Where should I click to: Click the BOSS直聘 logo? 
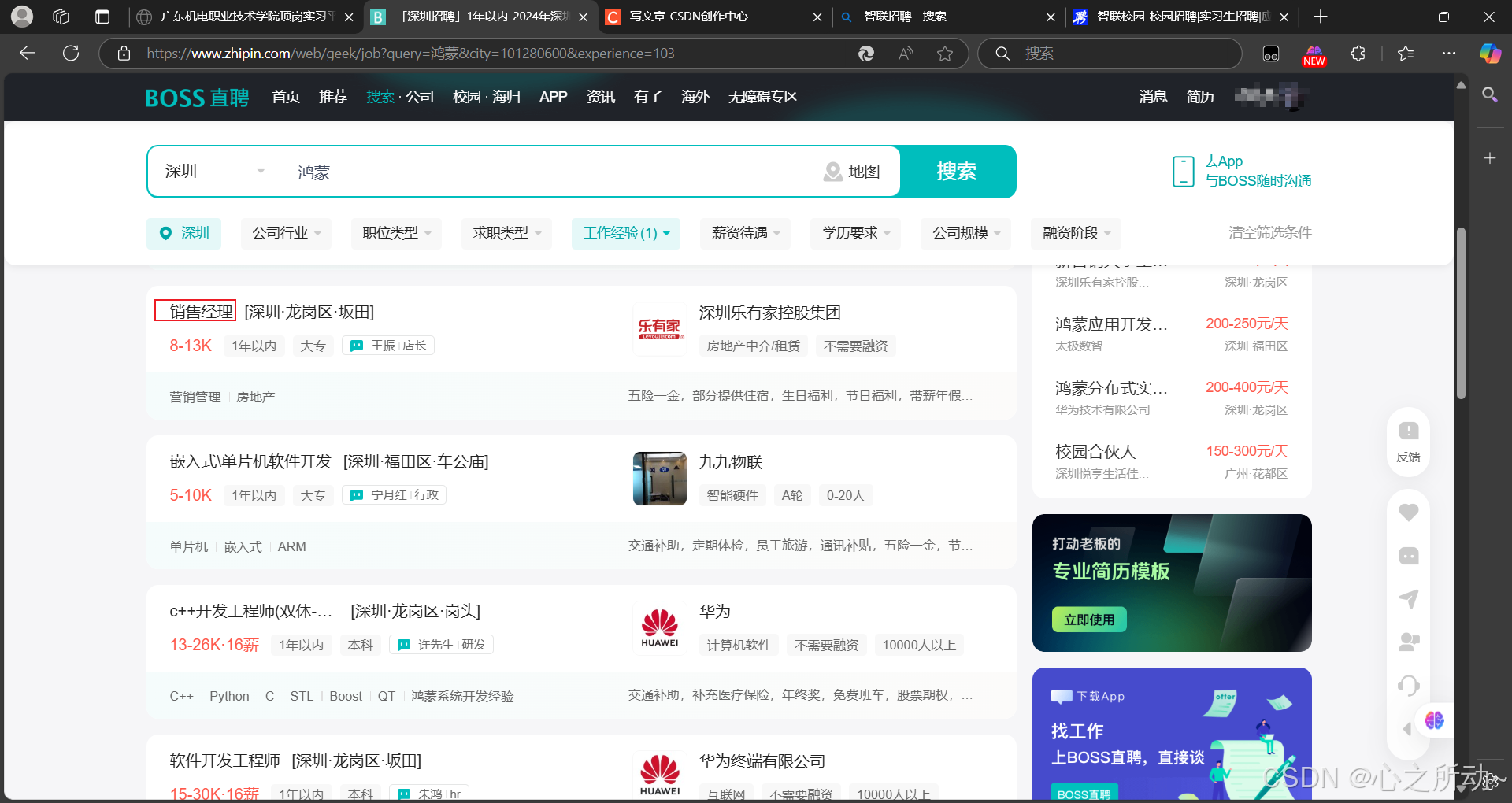click(197, 98)
